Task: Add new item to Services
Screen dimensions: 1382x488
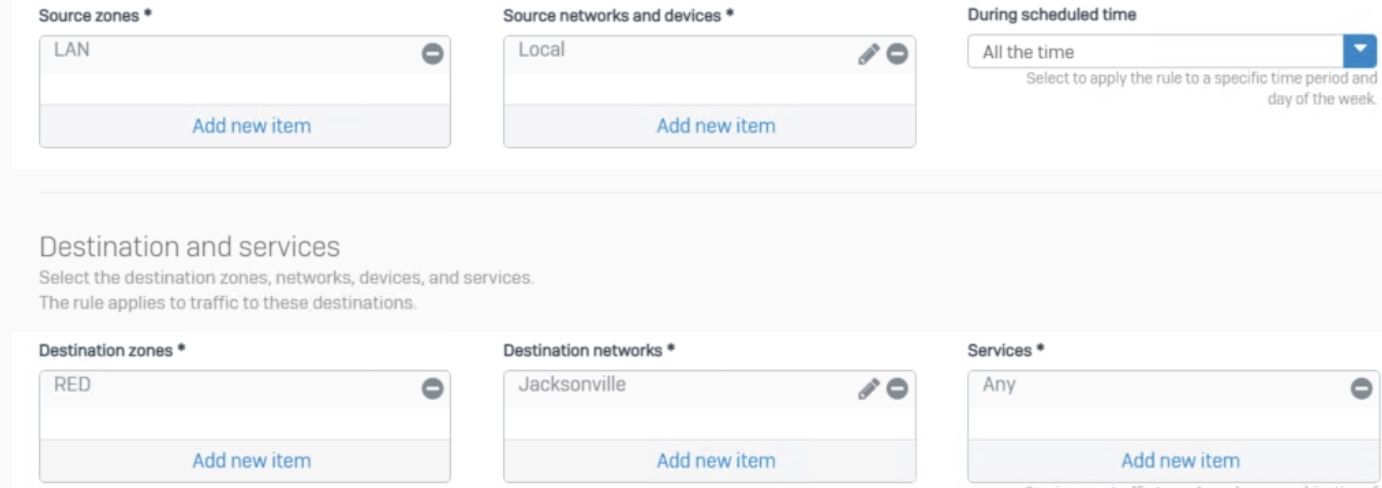Action: click(1180, 460)
